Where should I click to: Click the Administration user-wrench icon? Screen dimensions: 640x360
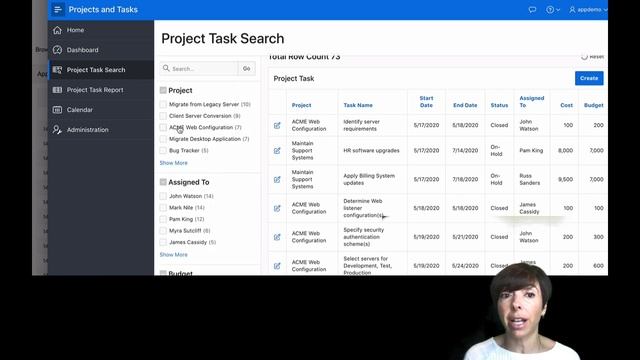point(58,130)
